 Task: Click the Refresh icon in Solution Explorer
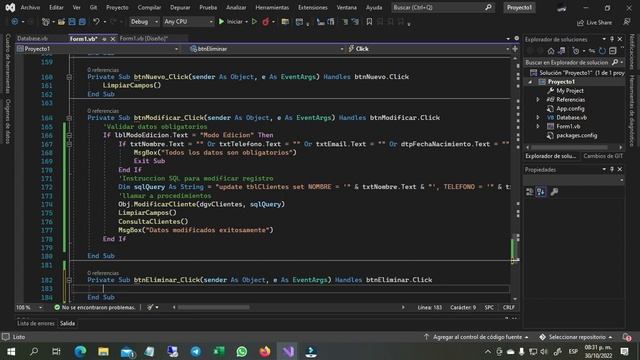(x=602, y=51)
